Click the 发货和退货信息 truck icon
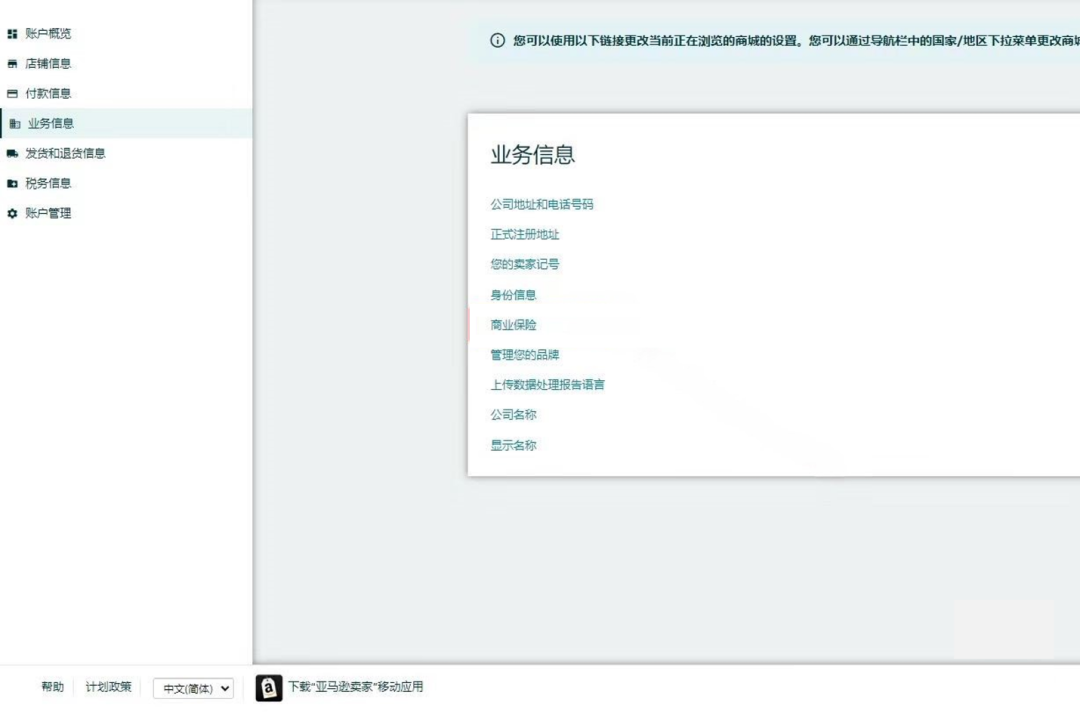Screen dimensions: 1080x720 pyautogui.click(x=11, y=153)
